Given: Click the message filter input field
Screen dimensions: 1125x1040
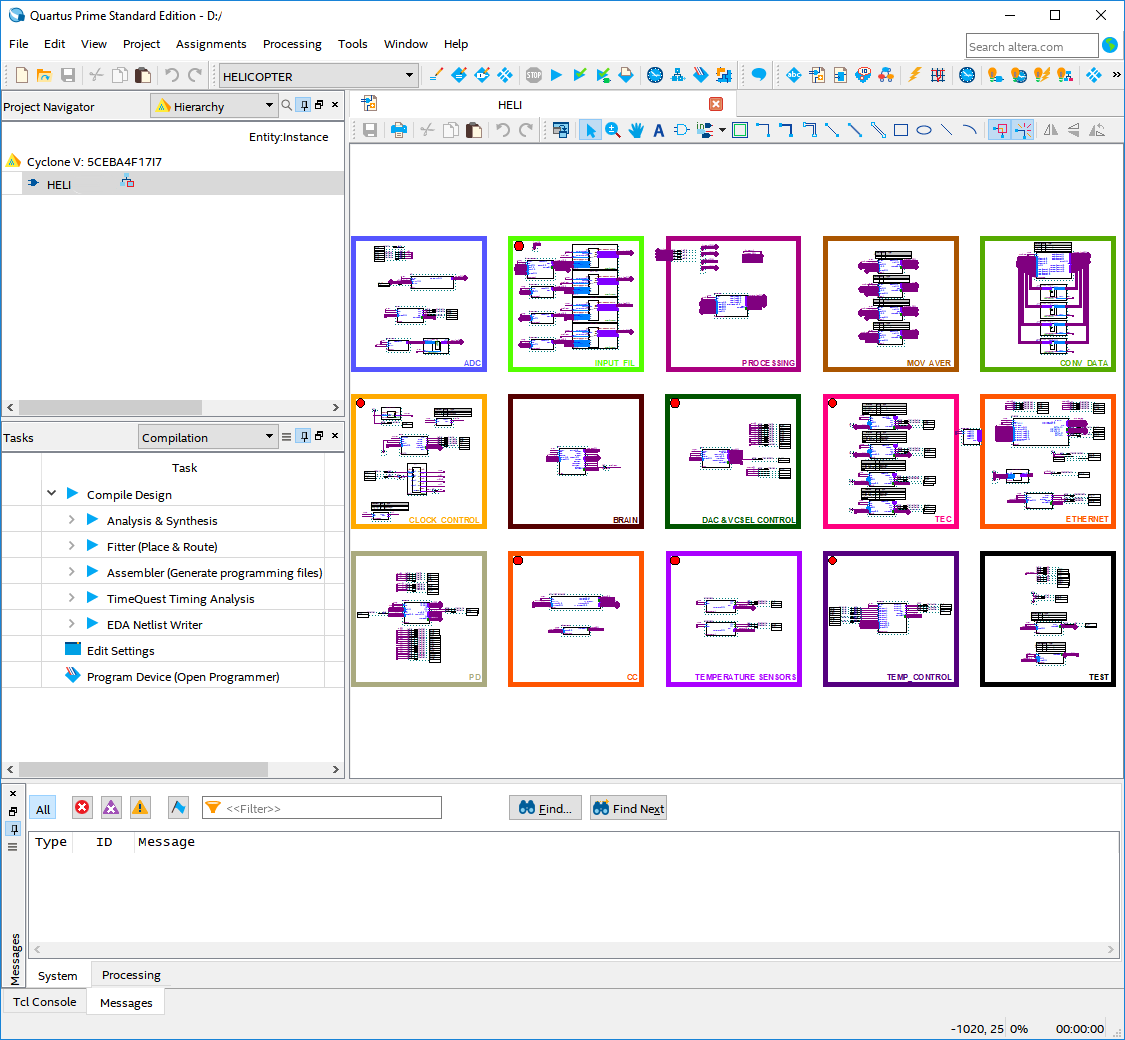Looking at the screenshot, I should pyautogui.click(x=322, y=808).
